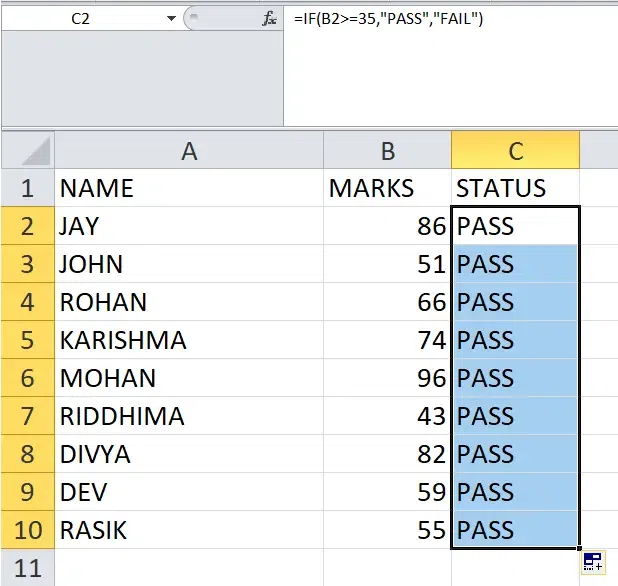Select column C header
This screenshot has height=586, width=618.
click(516, 150)
